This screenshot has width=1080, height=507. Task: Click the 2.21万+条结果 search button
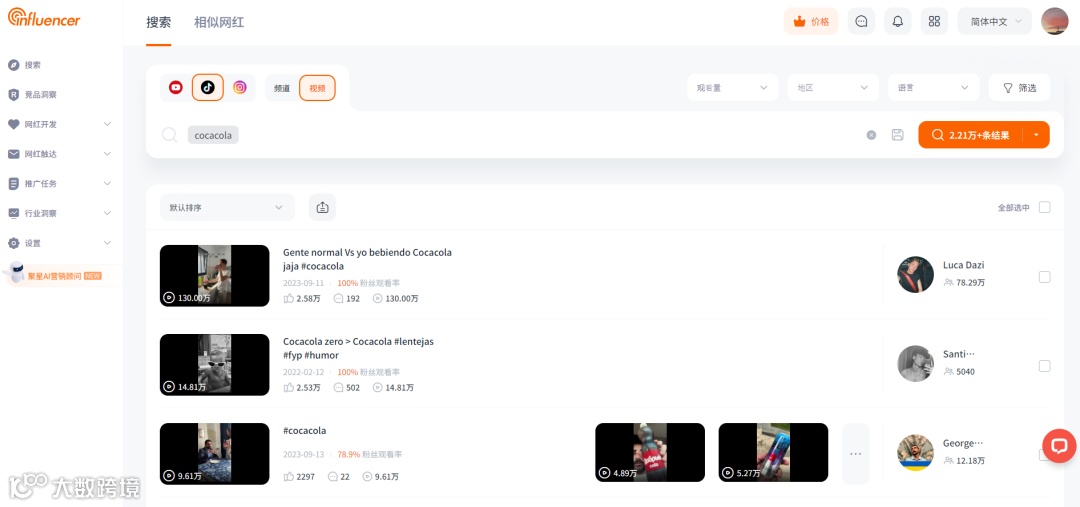[971, 135]
